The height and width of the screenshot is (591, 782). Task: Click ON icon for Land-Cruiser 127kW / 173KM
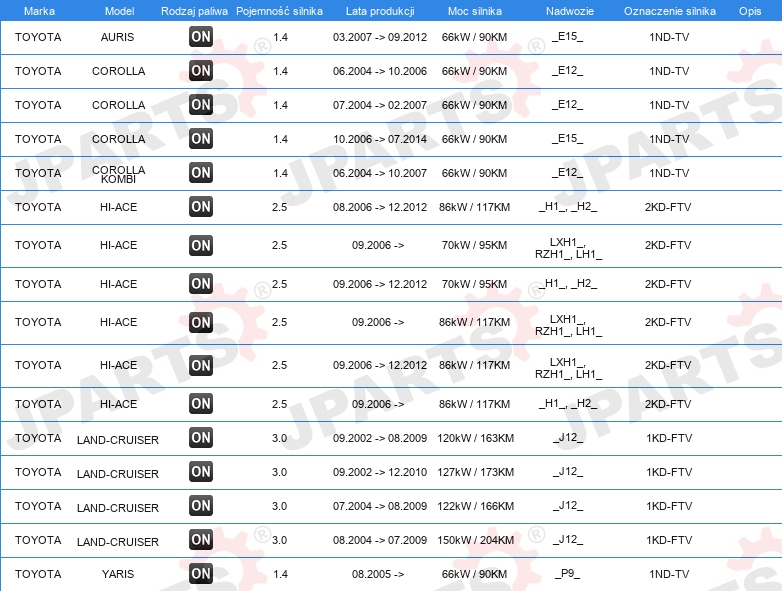pos(201,472)
